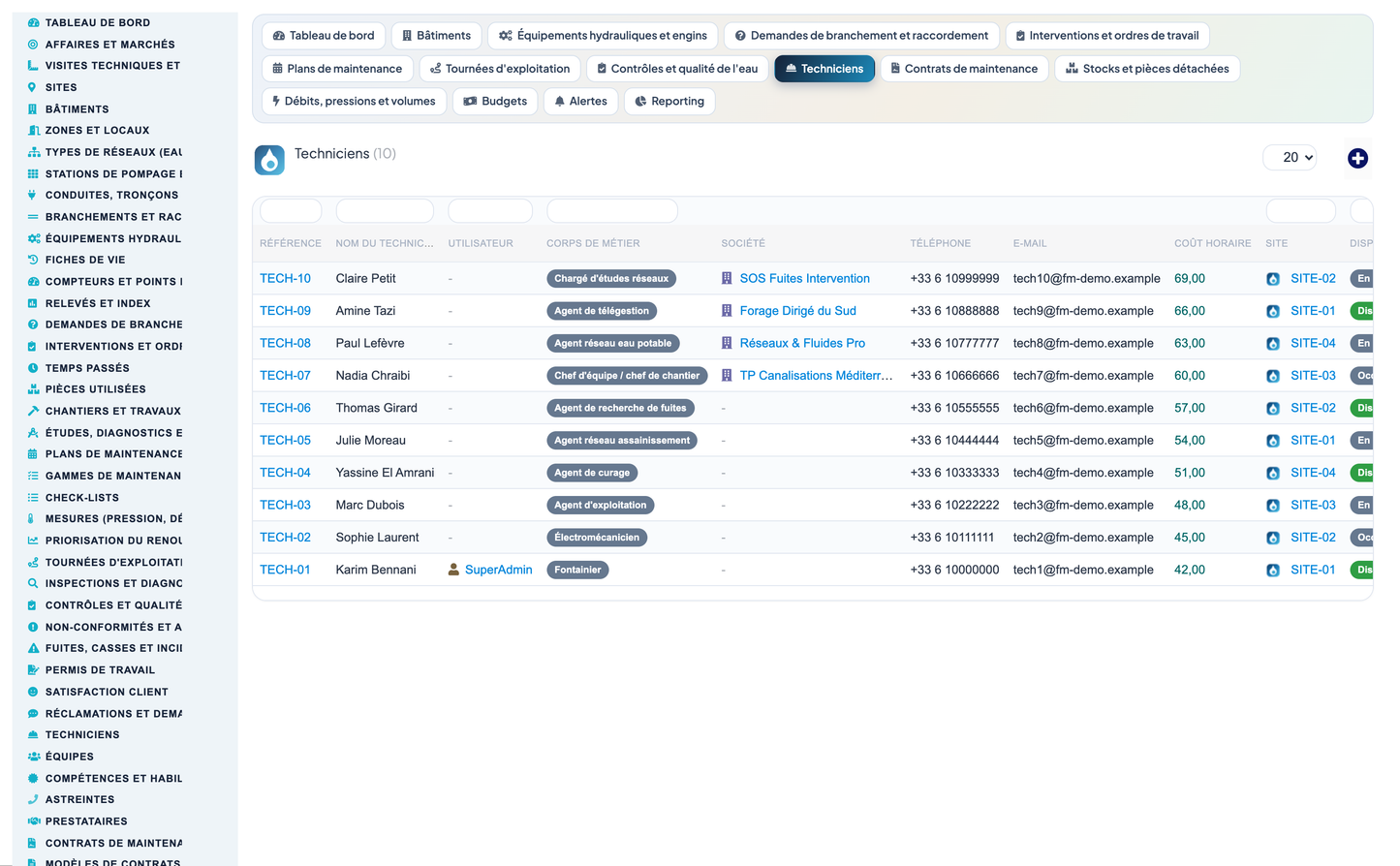Click the site droplet icon in TECH-10 row
The width and height of the screenshot is (1400, 866).
[1273, 279]
